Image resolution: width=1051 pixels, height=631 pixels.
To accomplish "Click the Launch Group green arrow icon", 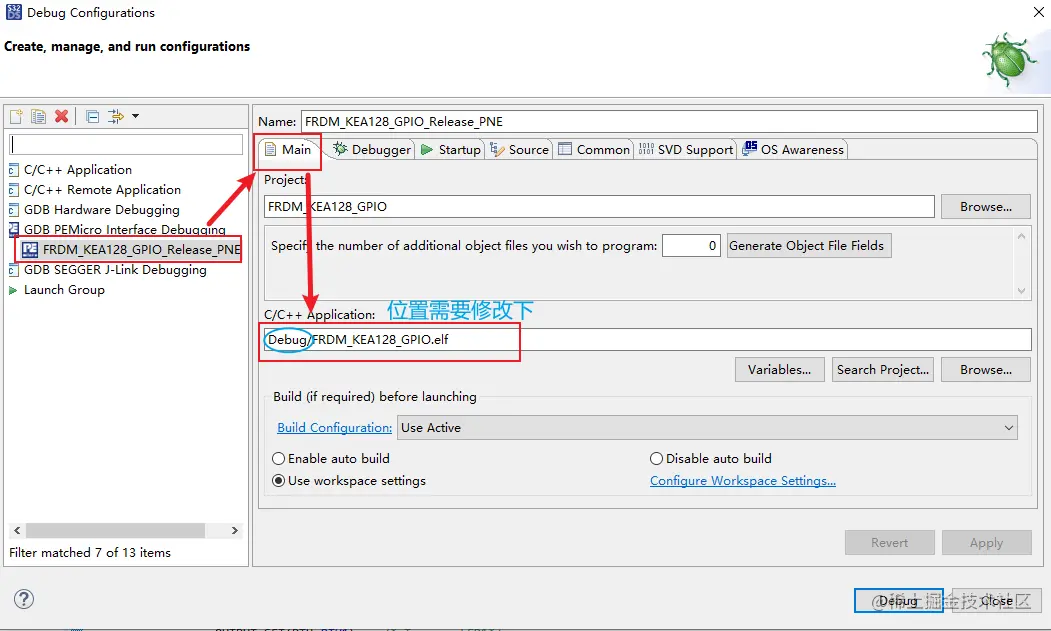I will tap(13, 290).
